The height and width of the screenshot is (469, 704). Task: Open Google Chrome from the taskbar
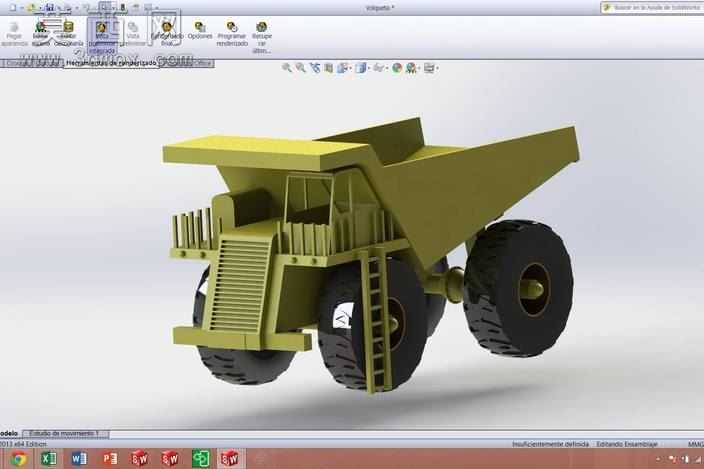tap(18, 459)
